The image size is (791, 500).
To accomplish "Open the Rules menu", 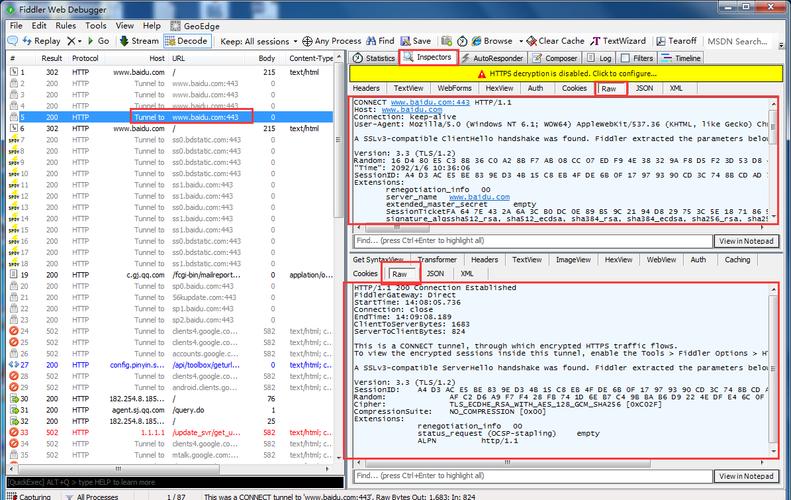I will click(x=65, y=25).
